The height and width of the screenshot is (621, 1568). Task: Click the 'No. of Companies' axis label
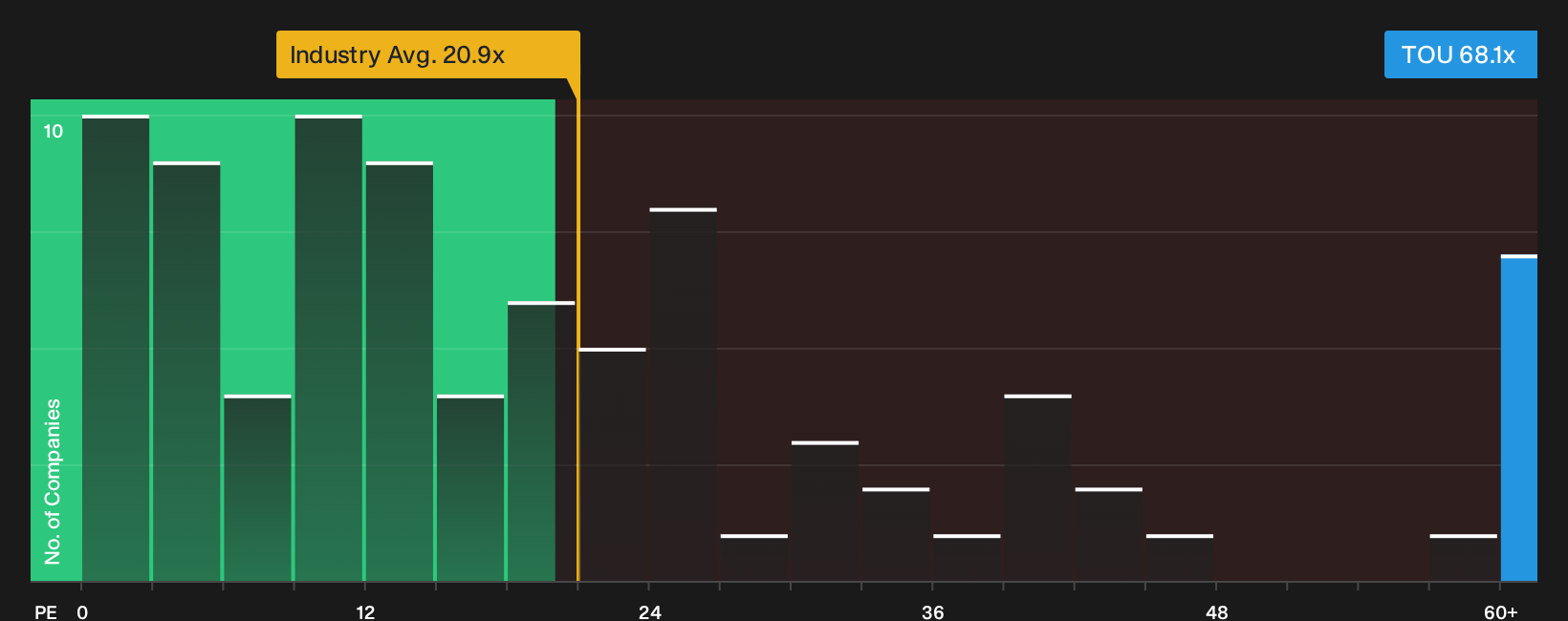(x=53, y=481)
